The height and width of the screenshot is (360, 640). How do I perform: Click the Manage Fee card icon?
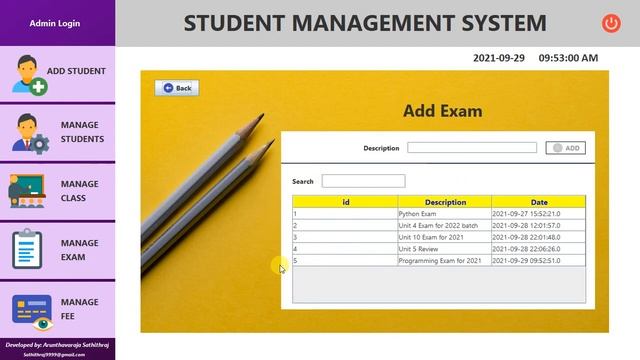(x=33, y=313)
